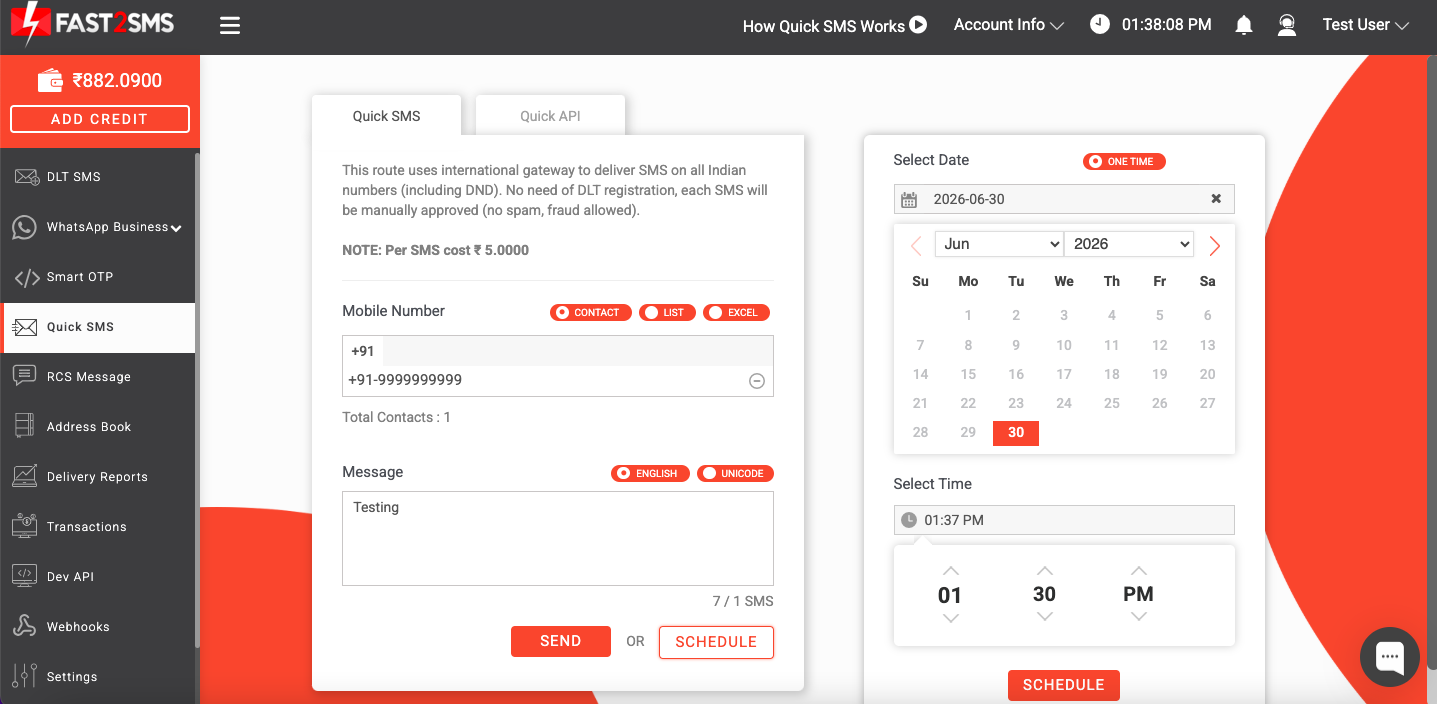Open DLT SMS in sidebar
Screen dimensions: 1437x704
coord(98,177)
